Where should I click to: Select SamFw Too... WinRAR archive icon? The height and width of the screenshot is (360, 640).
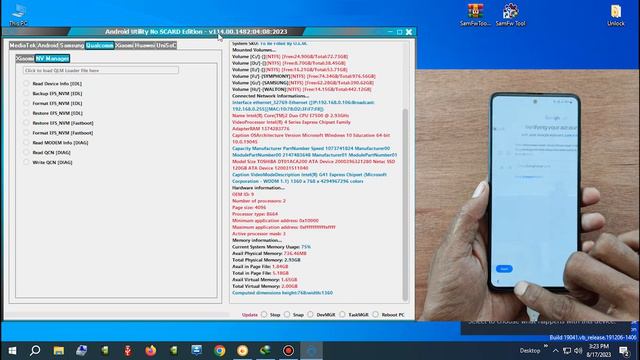coord(476,15)
